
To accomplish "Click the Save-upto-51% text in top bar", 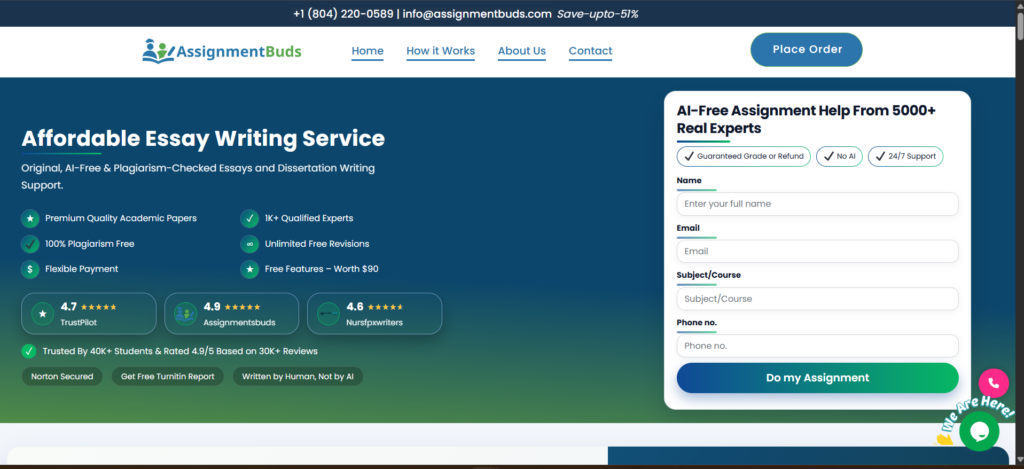I will click(598, 14).
